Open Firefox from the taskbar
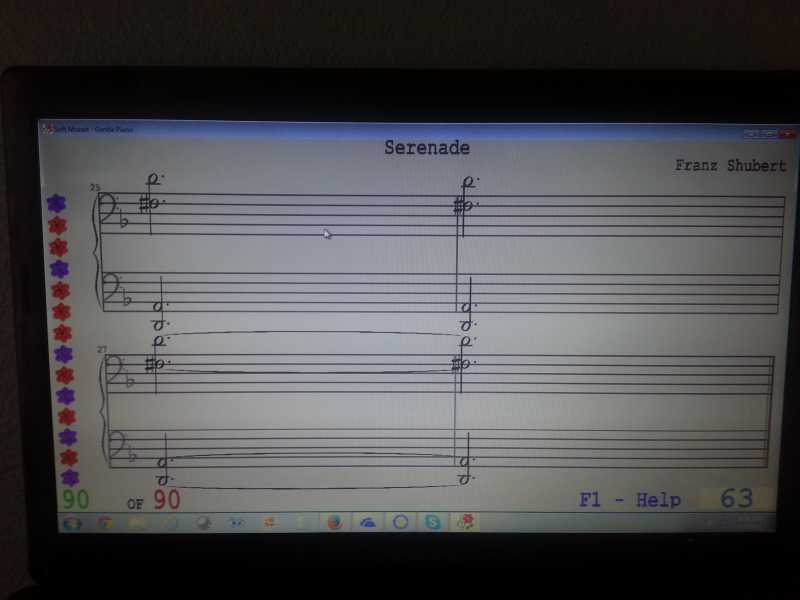This screenshot has width=800, height=600. point(335,522)
